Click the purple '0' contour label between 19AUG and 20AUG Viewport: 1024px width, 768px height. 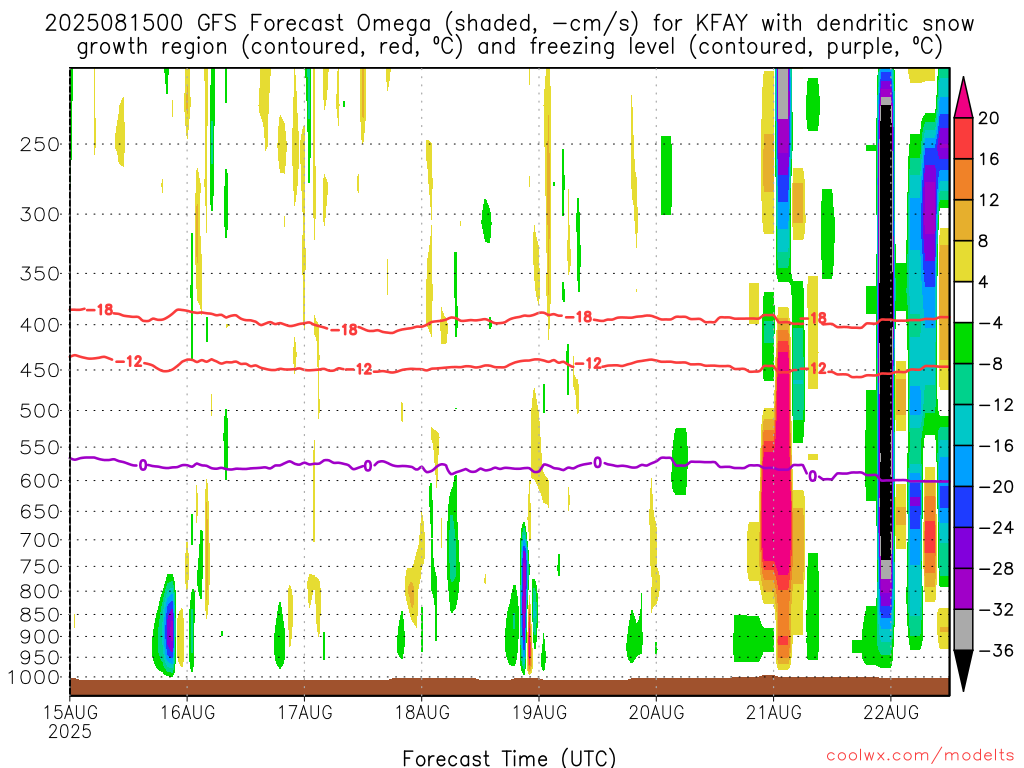598,463
